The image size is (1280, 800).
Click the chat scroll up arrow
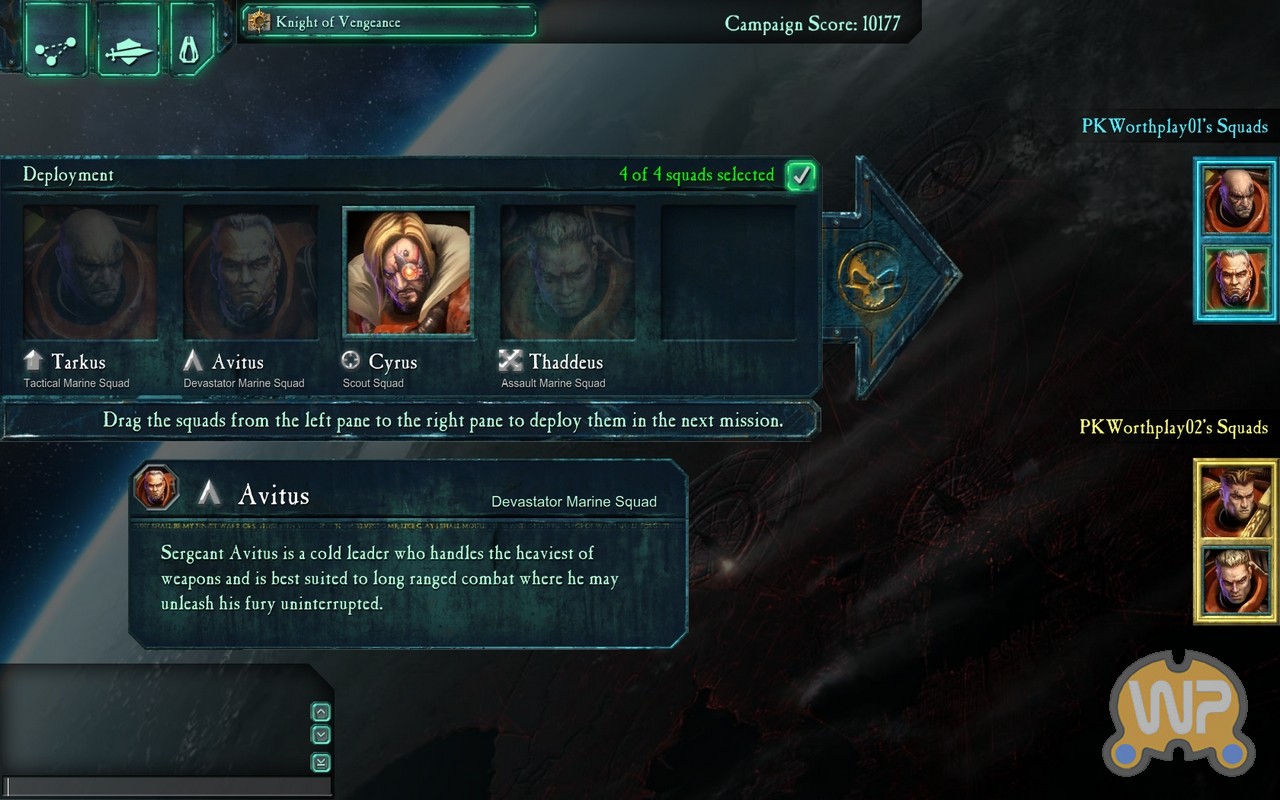(x=321, y=713)
